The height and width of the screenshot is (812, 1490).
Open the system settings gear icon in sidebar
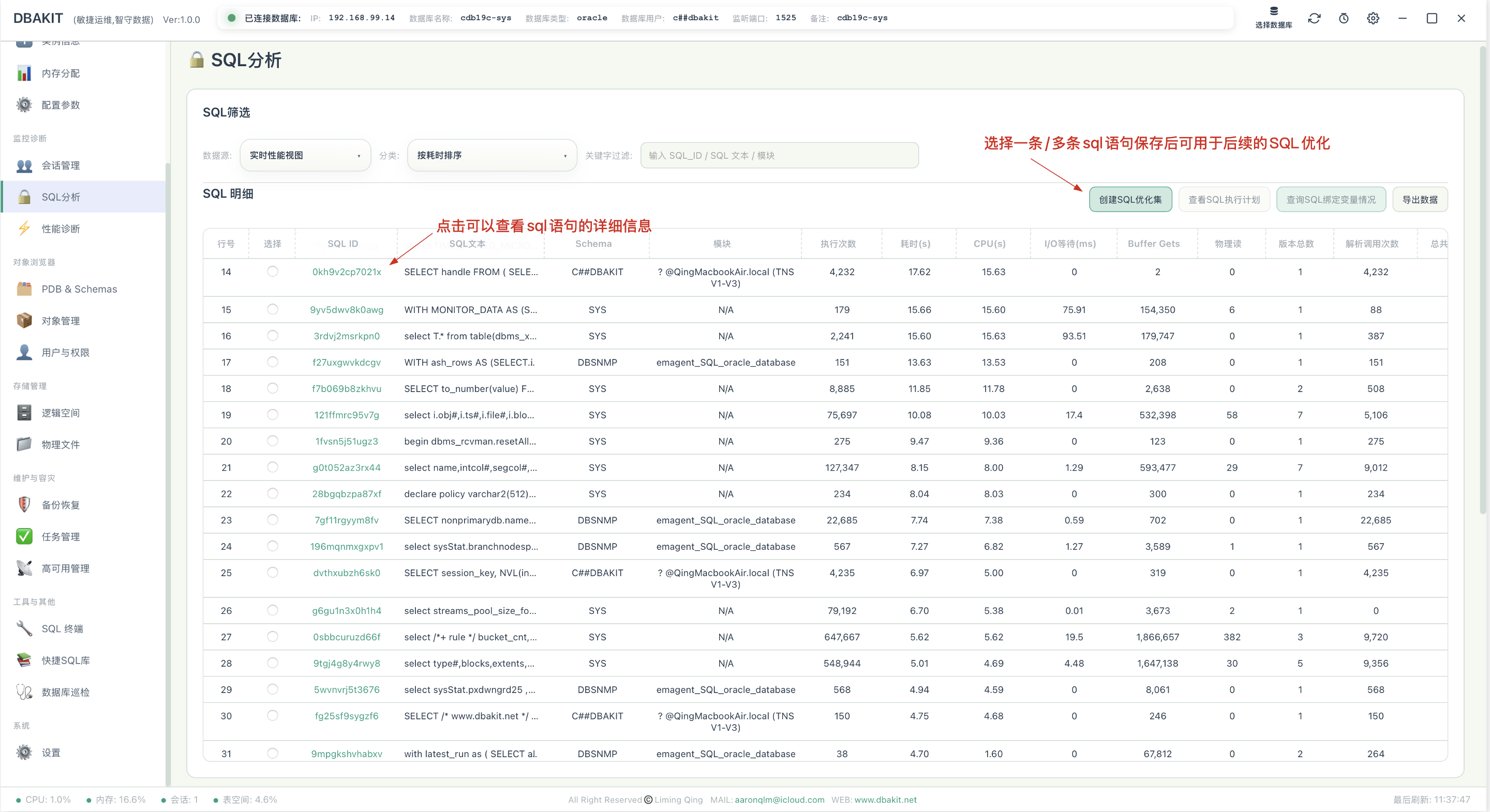[x=24, y=752]
